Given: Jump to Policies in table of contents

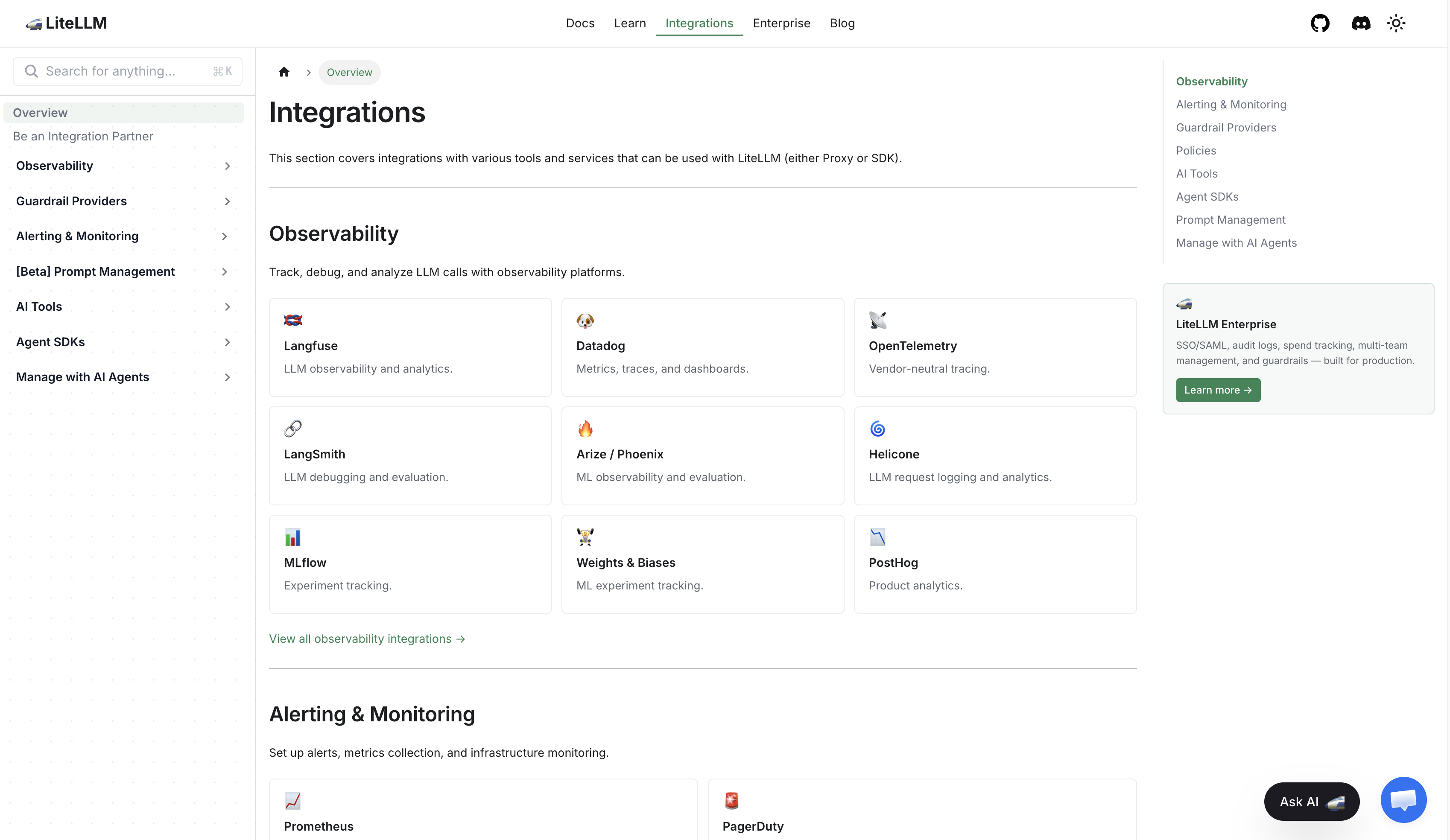Looking at the screenshot, I should (1196, 151).
